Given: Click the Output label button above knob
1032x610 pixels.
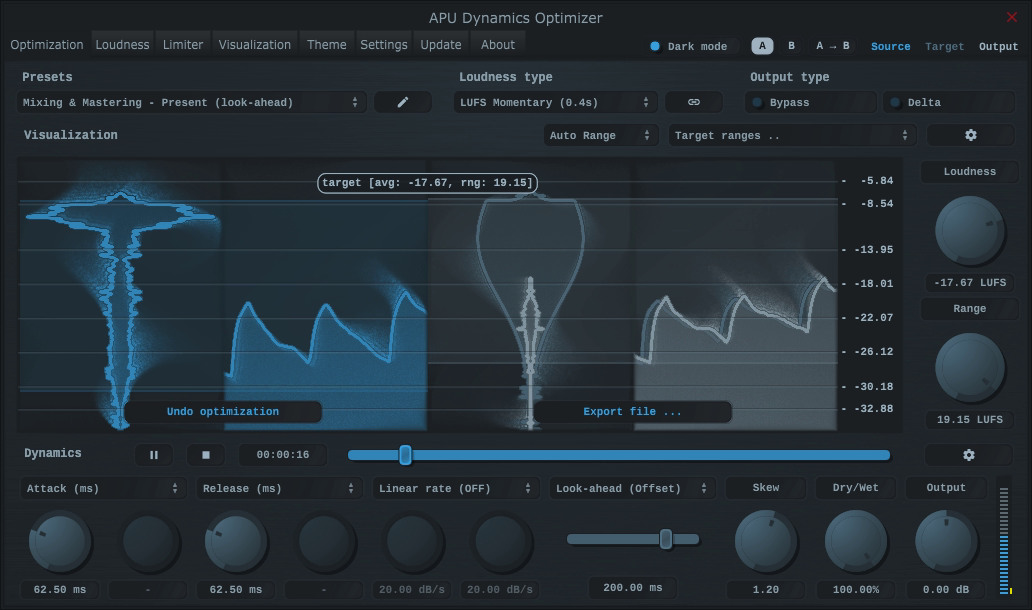Looking at the screenshot, I should 946,488.
